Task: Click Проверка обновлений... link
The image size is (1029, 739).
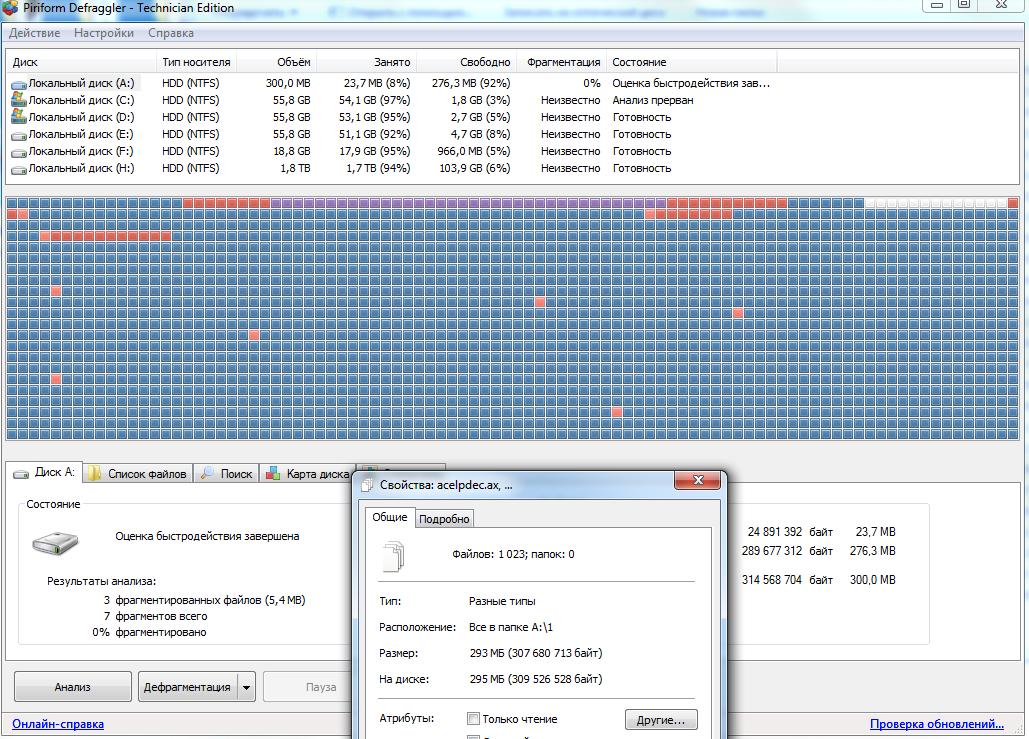Action: 936,724
